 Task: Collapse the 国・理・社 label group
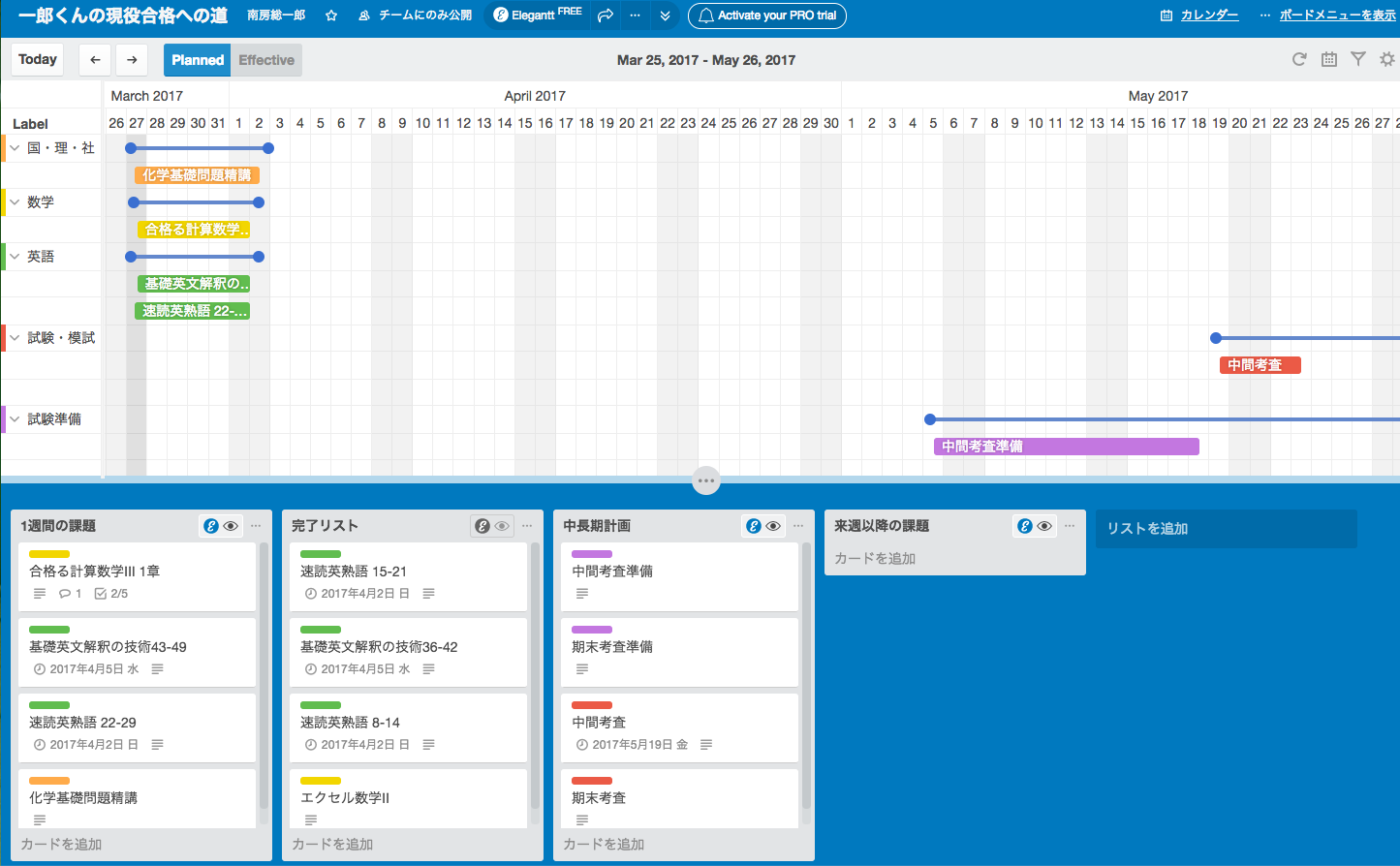[15, 148]
